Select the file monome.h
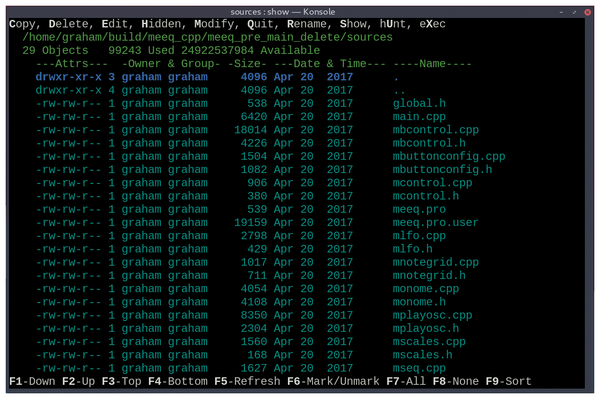The width and height of the screenshot is (600, 399). [419, 302]
